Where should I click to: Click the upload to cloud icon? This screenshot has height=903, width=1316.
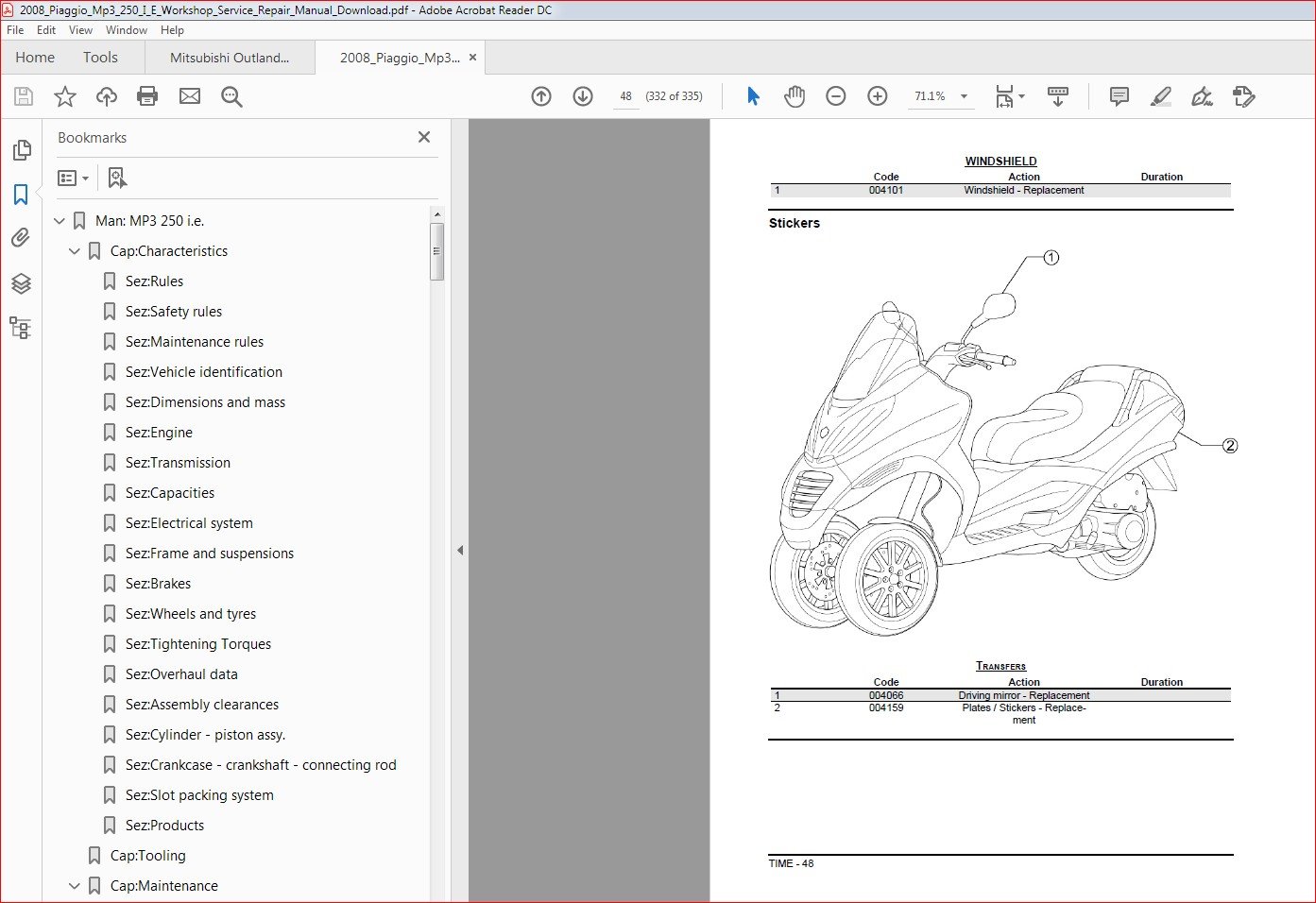pyautogui.click(x=107, y=96)
